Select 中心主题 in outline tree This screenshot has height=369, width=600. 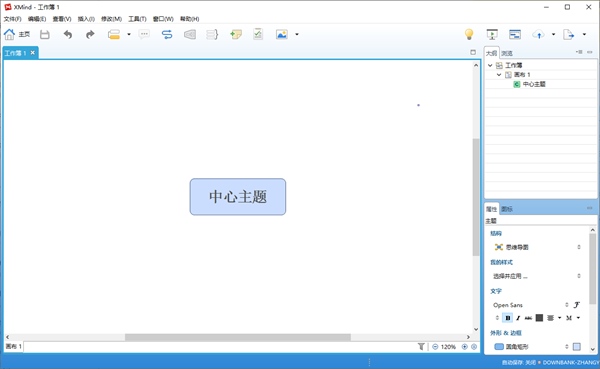pos(534,84)
